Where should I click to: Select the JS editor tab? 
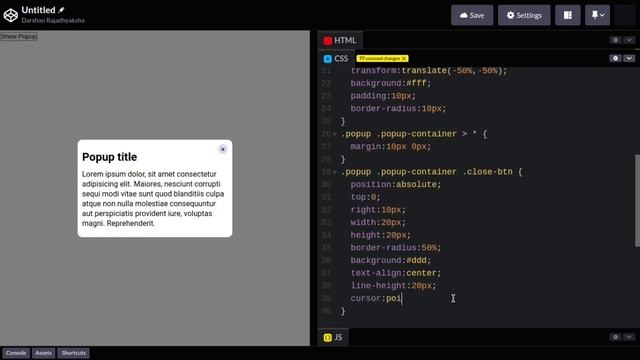tap(333, 338)
